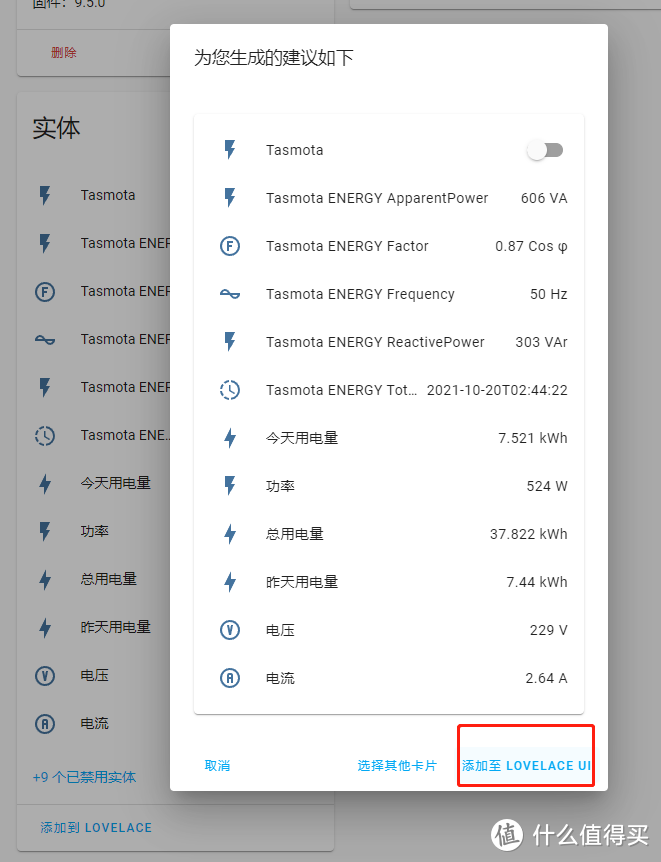Click the Tasmota ENERGY Factor label
The width and height of the screenshot is (661, 862).
(347, 246)
